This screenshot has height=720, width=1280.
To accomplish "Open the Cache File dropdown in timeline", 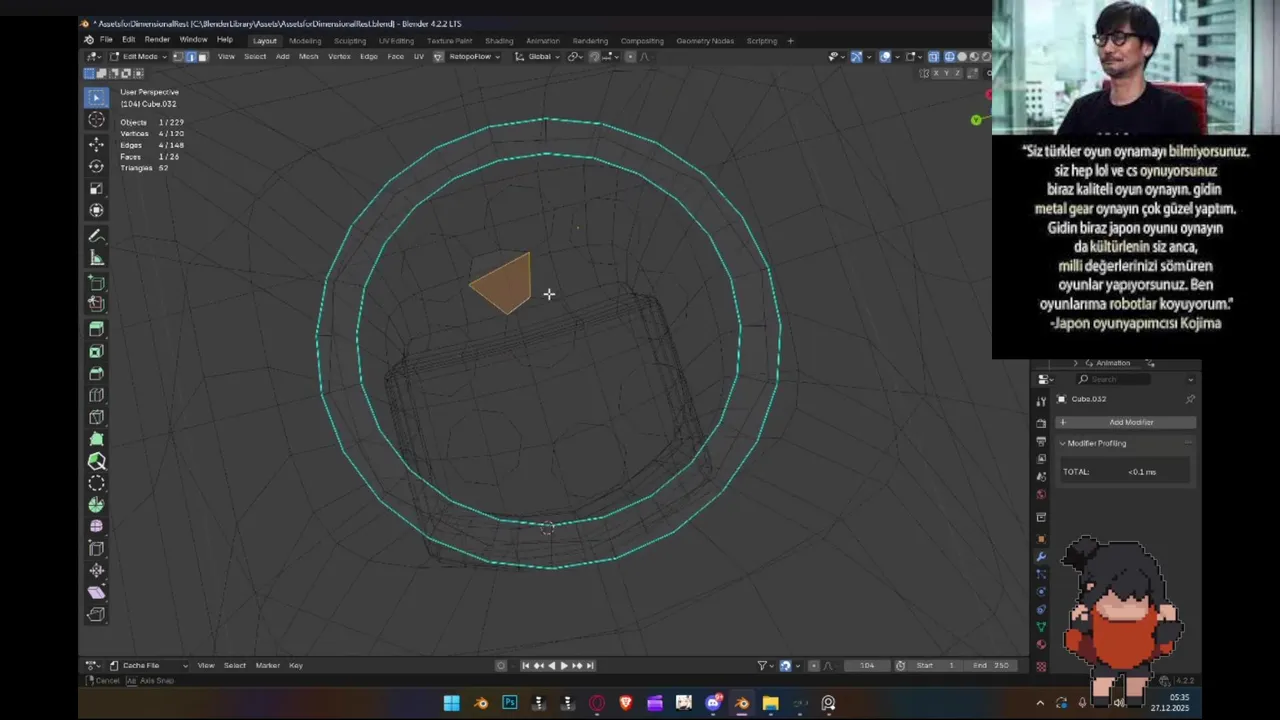I will point(147,665).
